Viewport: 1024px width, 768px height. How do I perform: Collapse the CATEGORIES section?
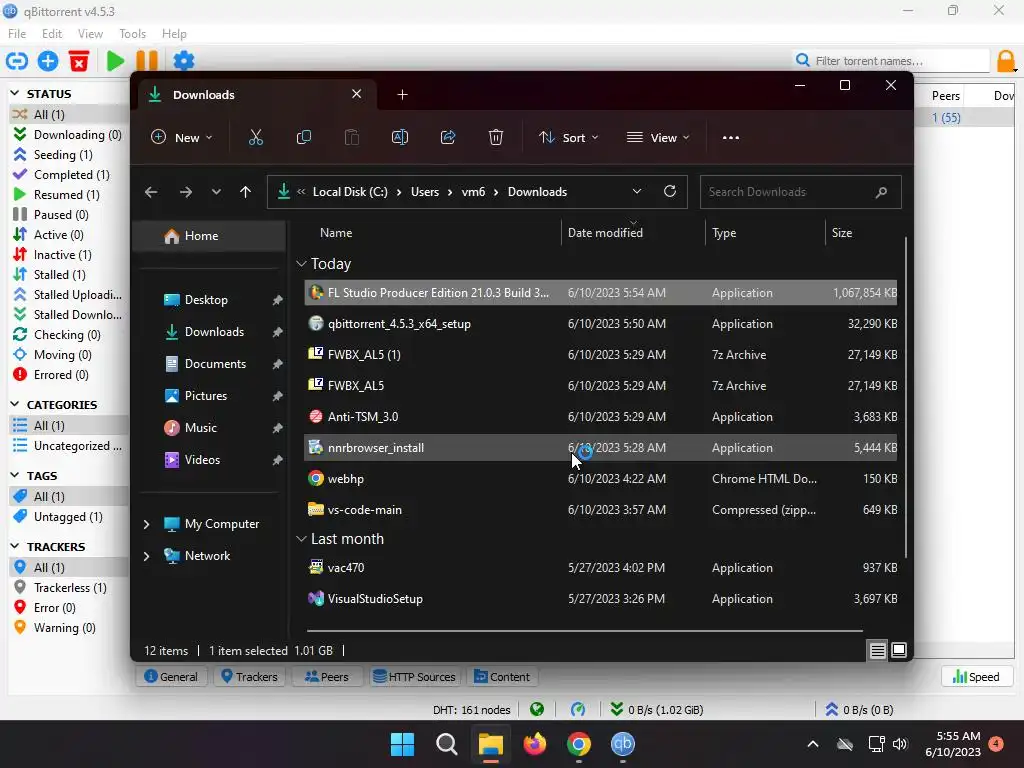coord(15,404)
